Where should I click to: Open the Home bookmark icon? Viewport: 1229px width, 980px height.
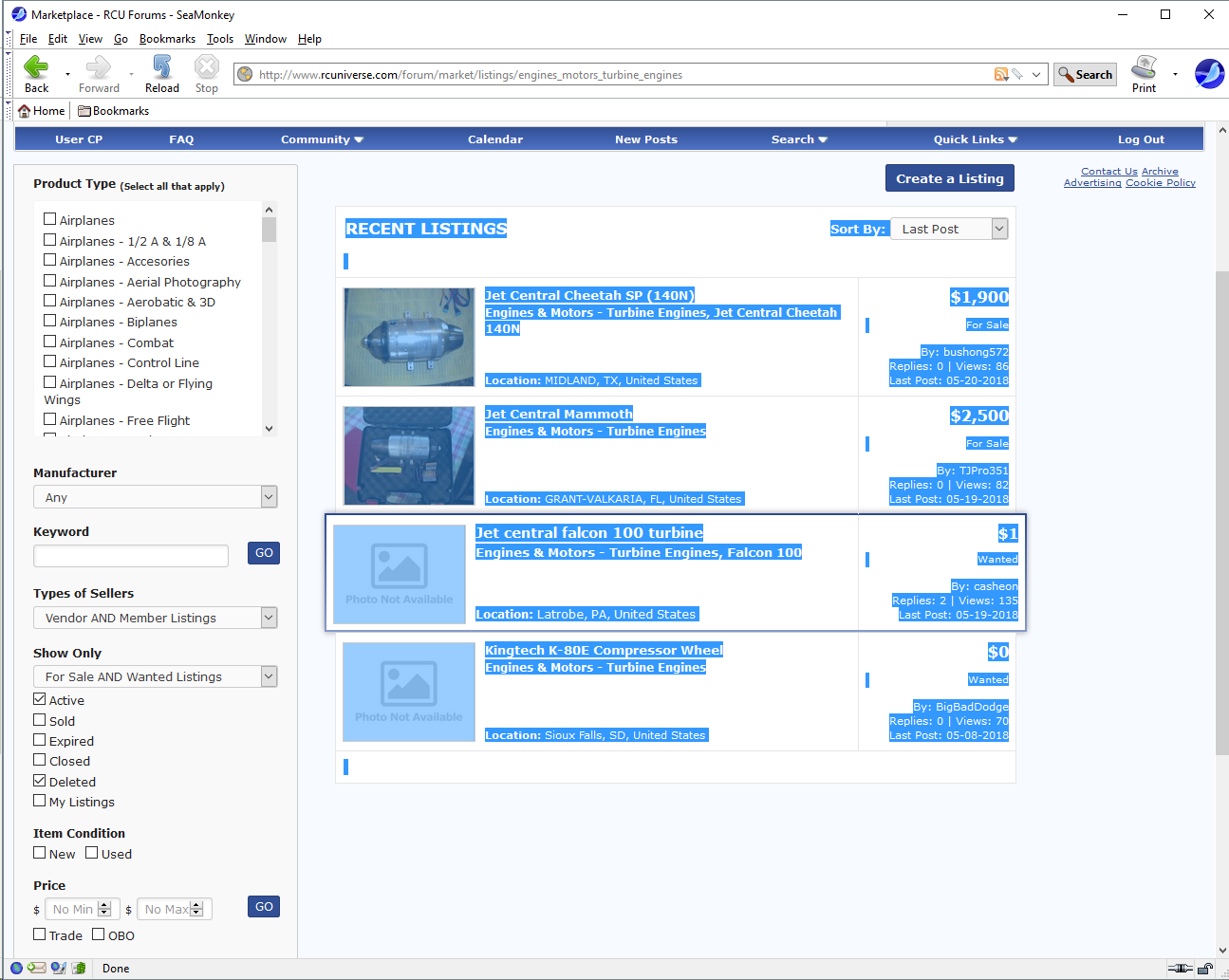(x=25, y=111)
